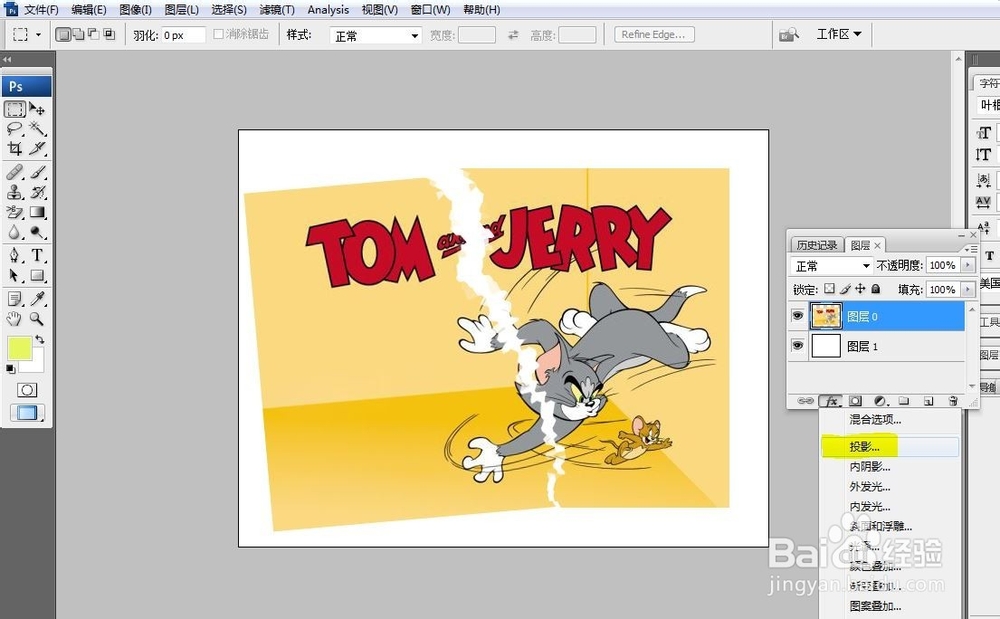Open the 文件(F) menu

[41, 10]
